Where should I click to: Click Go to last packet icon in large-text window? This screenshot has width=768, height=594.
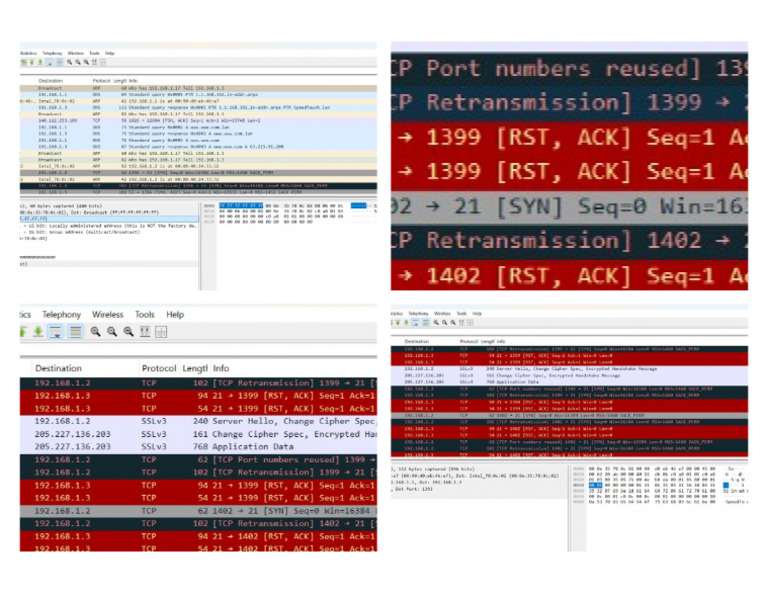point(38,332)
